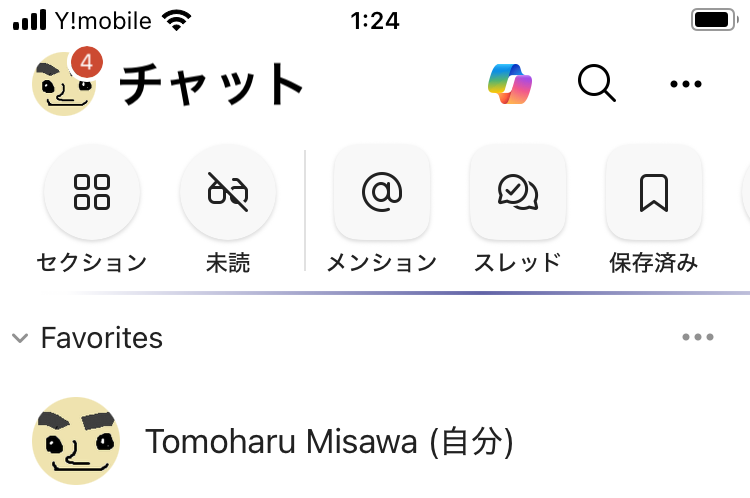Tap the チャット title heading
This screenshot has height=498, width=750.
pos(210,84)
